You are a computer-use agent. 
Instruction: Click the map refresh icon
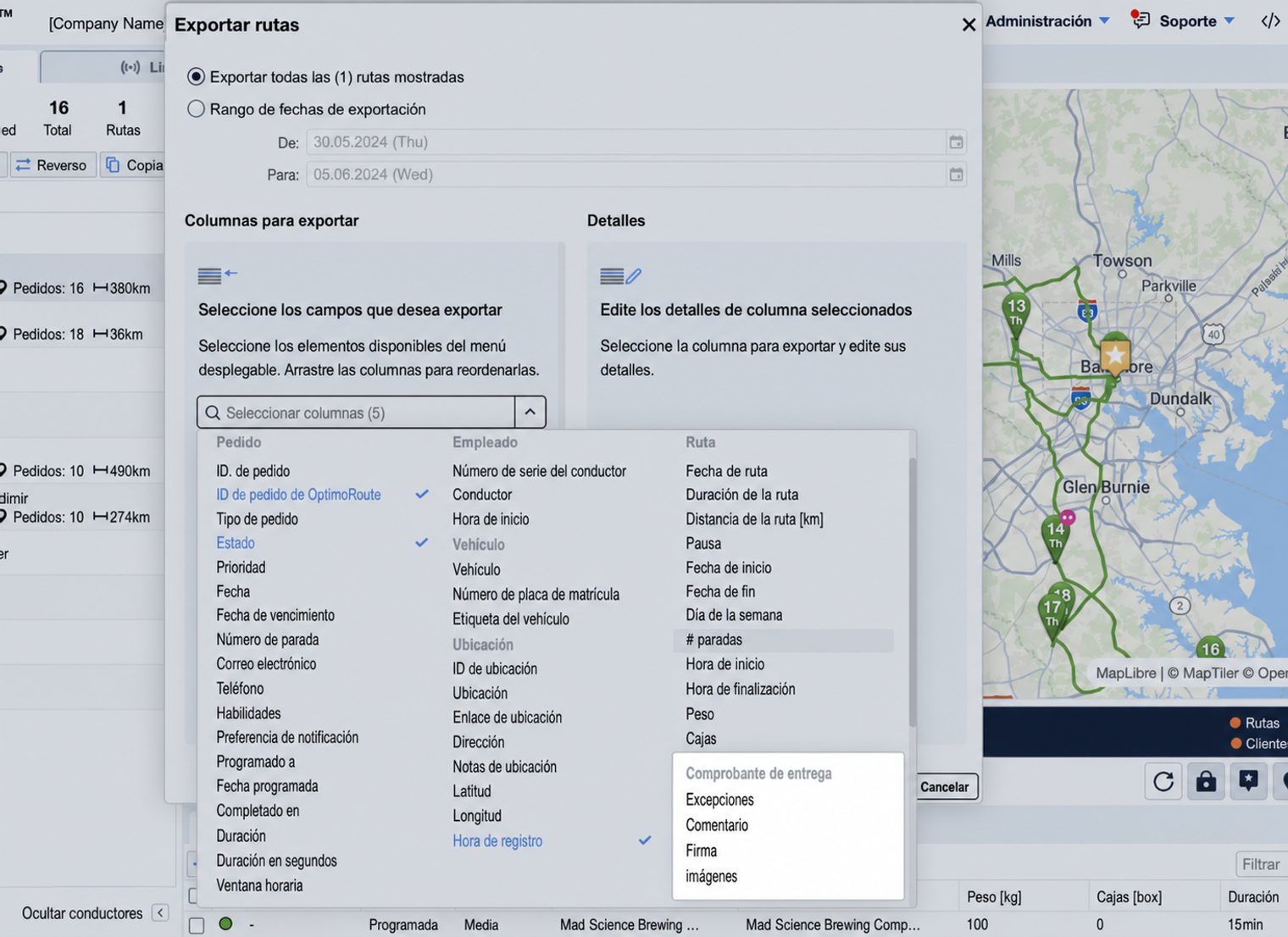1163,781
